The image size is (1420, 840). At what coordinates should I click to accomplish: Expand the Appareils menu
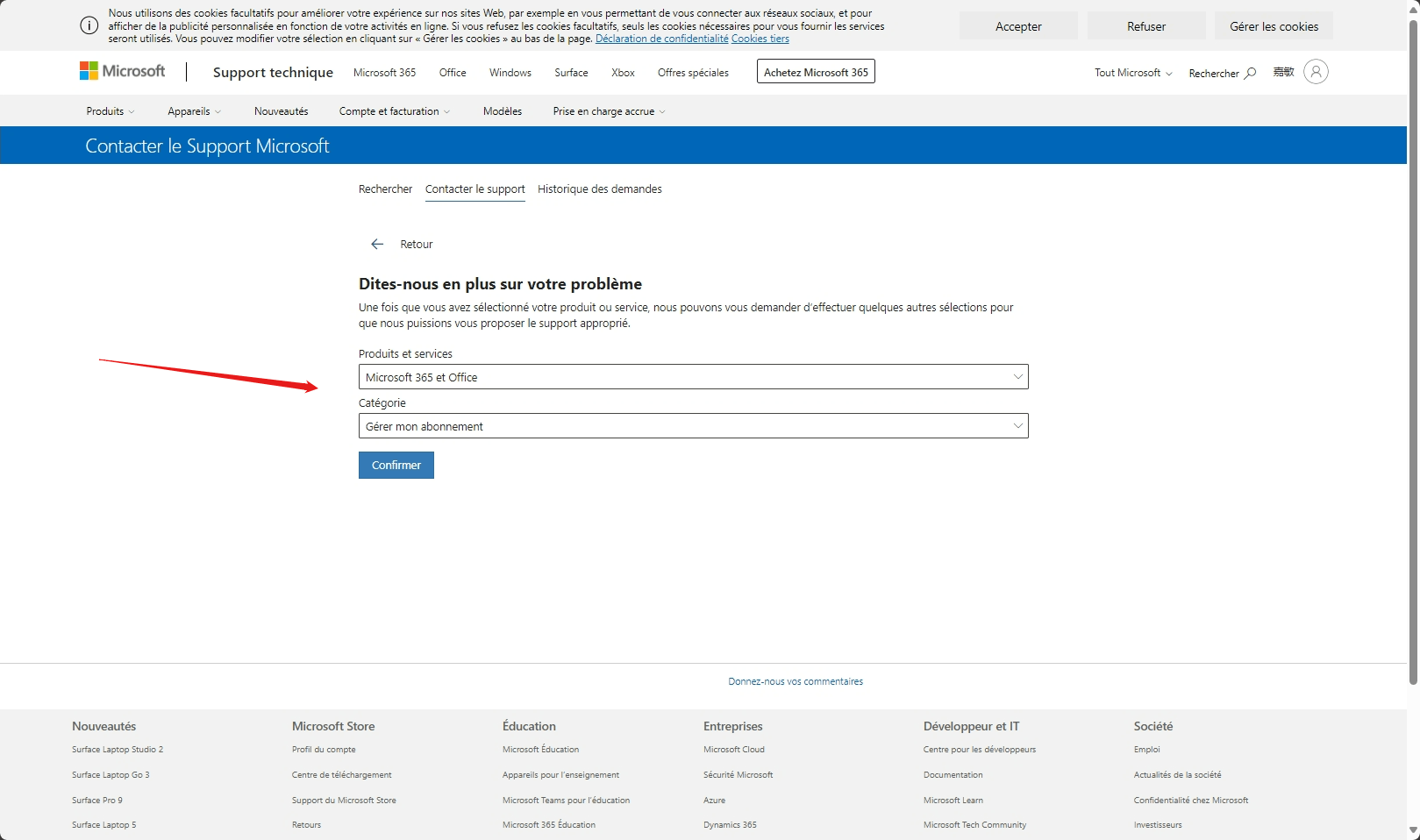pos(195,111)
